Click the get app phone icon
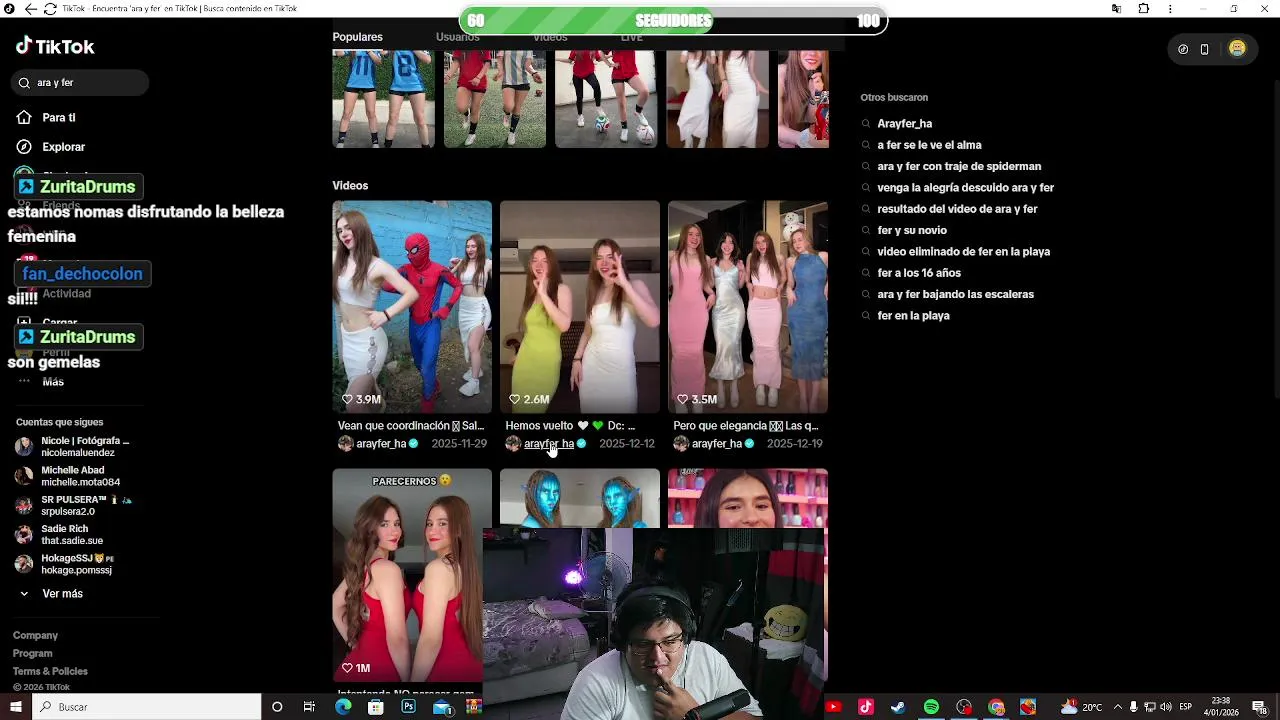Viewport: 1280px width, 720px height. point(1204,49)
